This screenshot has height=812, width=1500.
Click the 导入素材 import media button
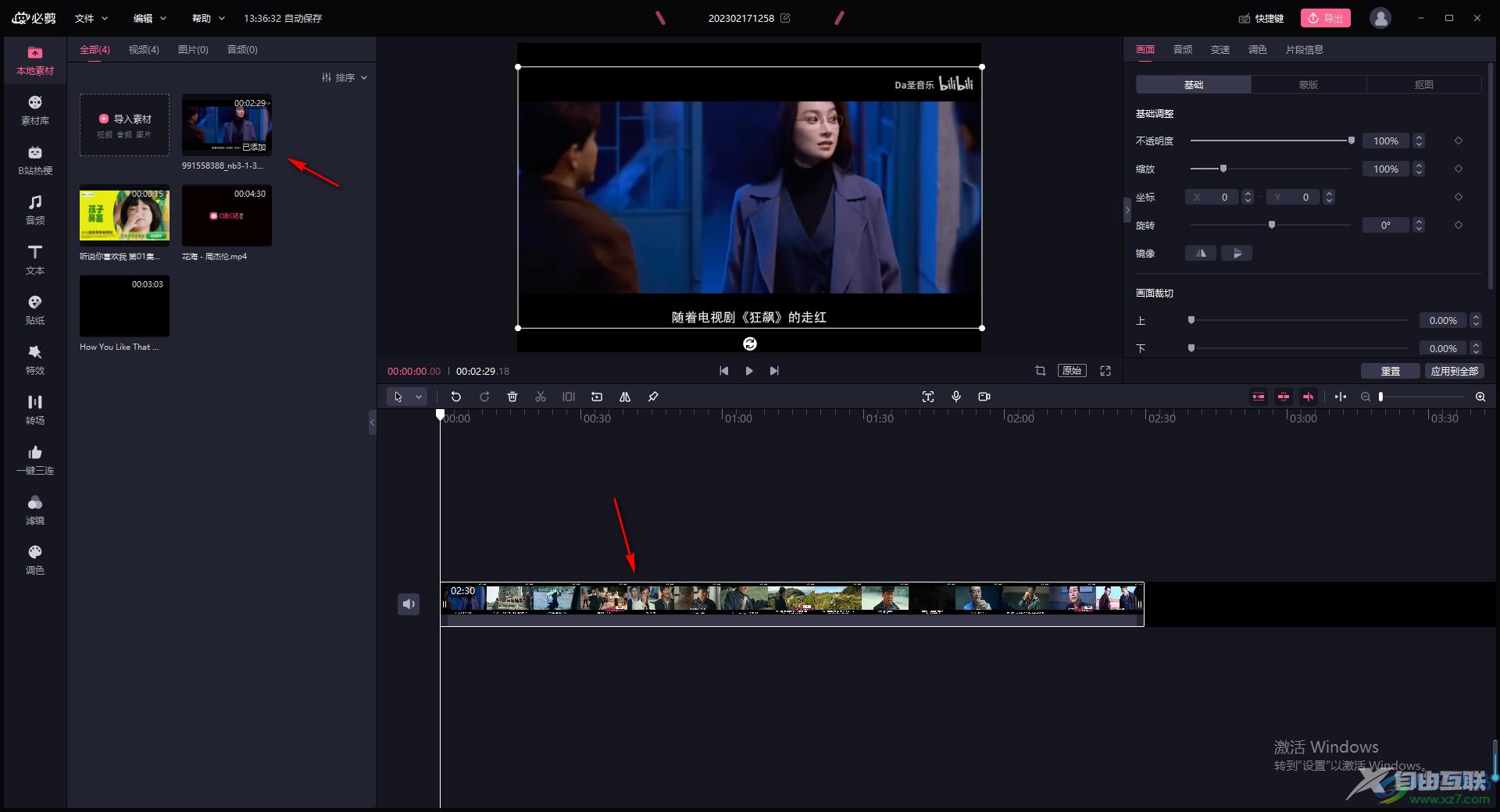tap(125, 125)
